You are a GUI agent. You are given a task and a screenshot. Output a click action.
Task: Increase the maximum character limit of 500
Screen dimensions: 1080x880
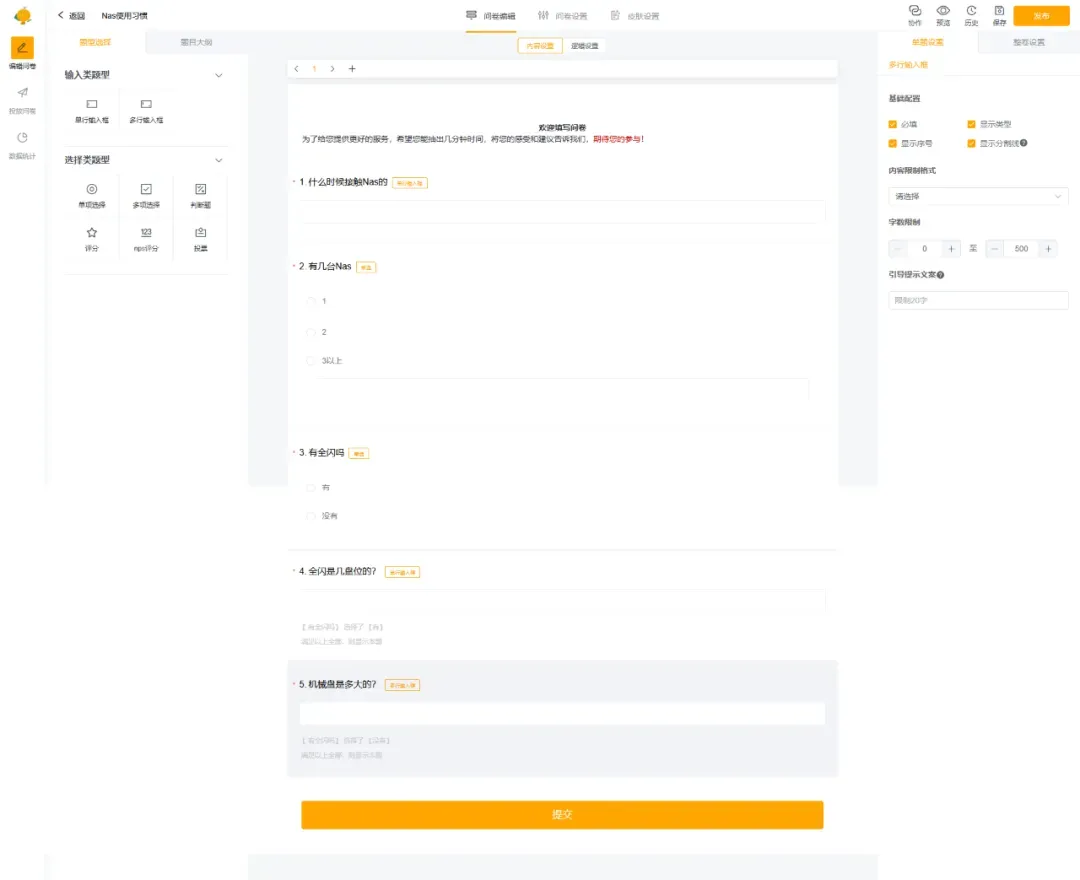(x=1048, y=248)
